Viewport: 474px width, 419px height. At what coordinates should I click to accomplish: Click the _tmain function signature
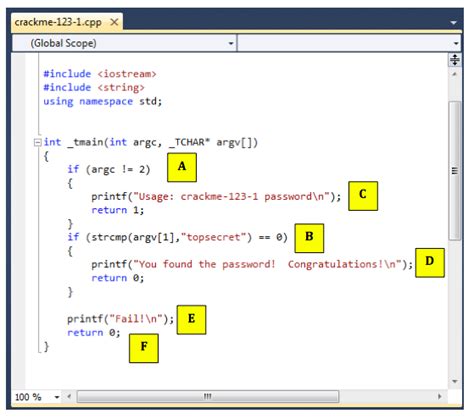pyautogui.click(x=151, y=142)
